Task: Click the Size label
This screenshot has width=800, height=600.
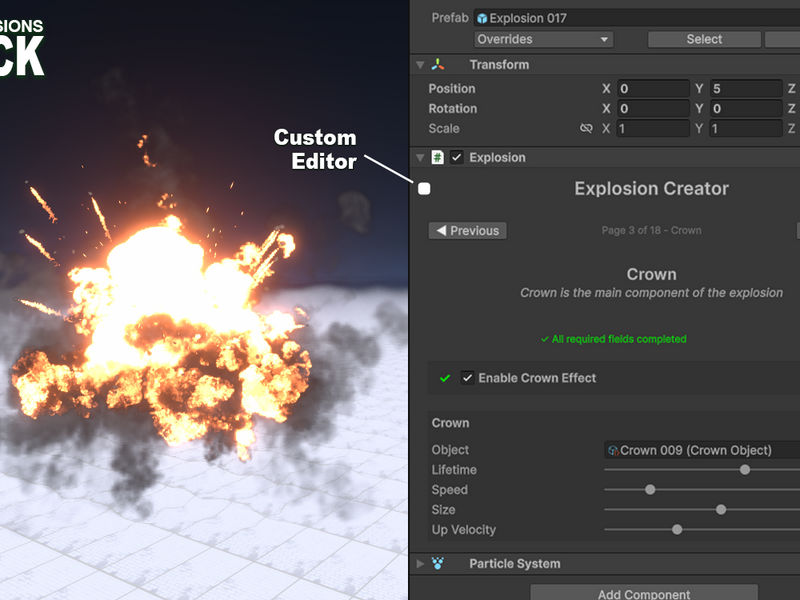Action: tap(443, 509)
